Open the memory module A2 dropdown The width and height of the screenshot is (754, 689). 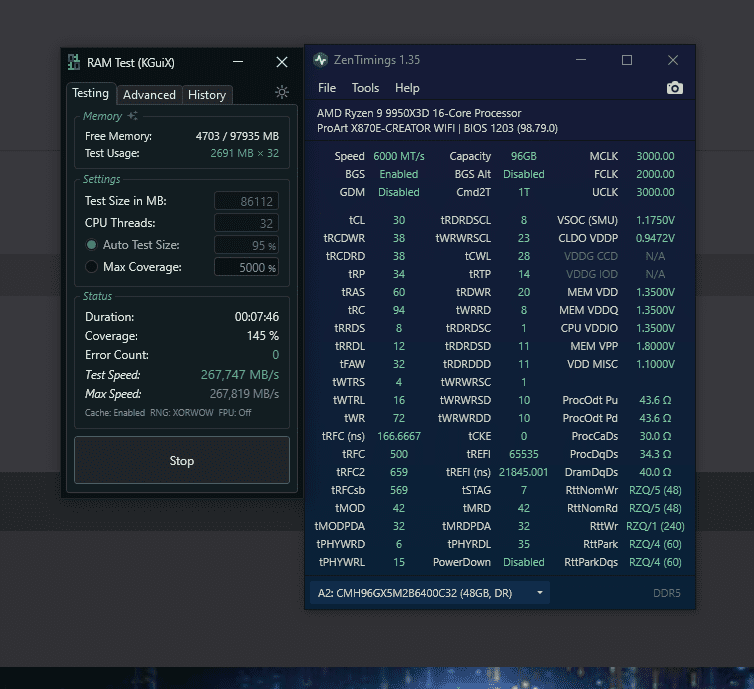[x=429, y=593]
